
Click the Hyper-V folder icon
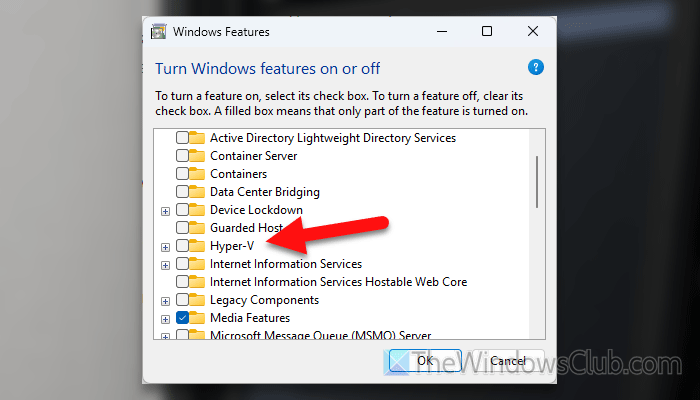point(198,246)
